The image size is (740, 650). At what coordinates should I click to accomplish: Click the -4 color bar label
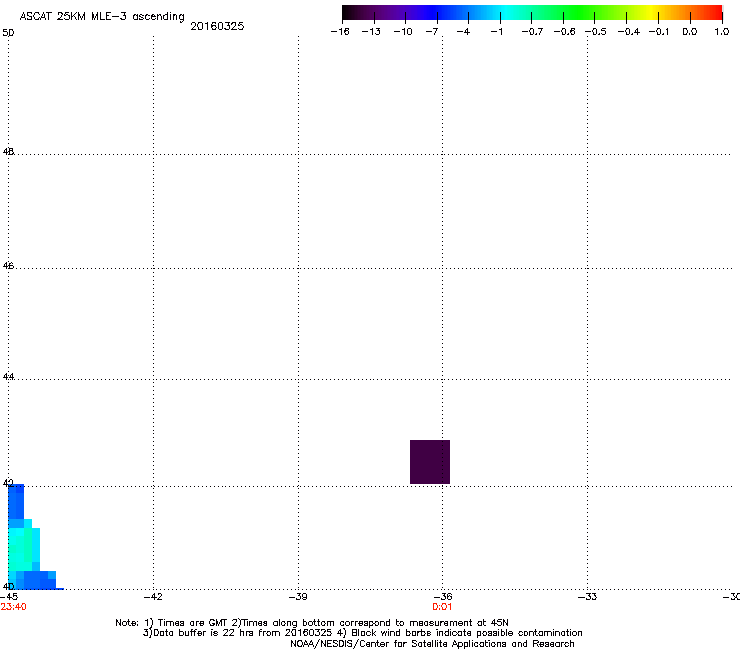(463, 32)
